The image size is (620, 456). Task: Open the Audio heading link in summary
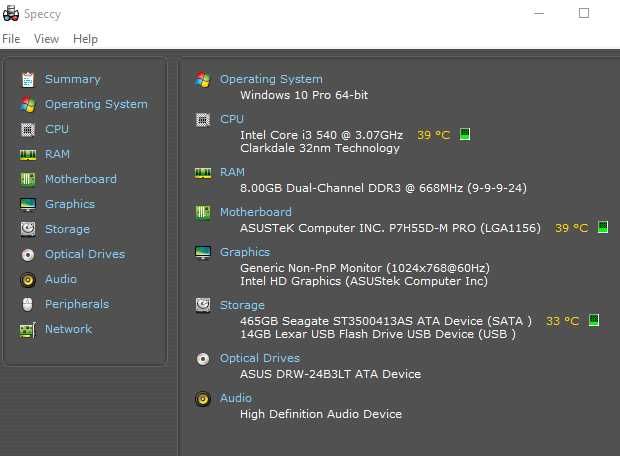236,398
